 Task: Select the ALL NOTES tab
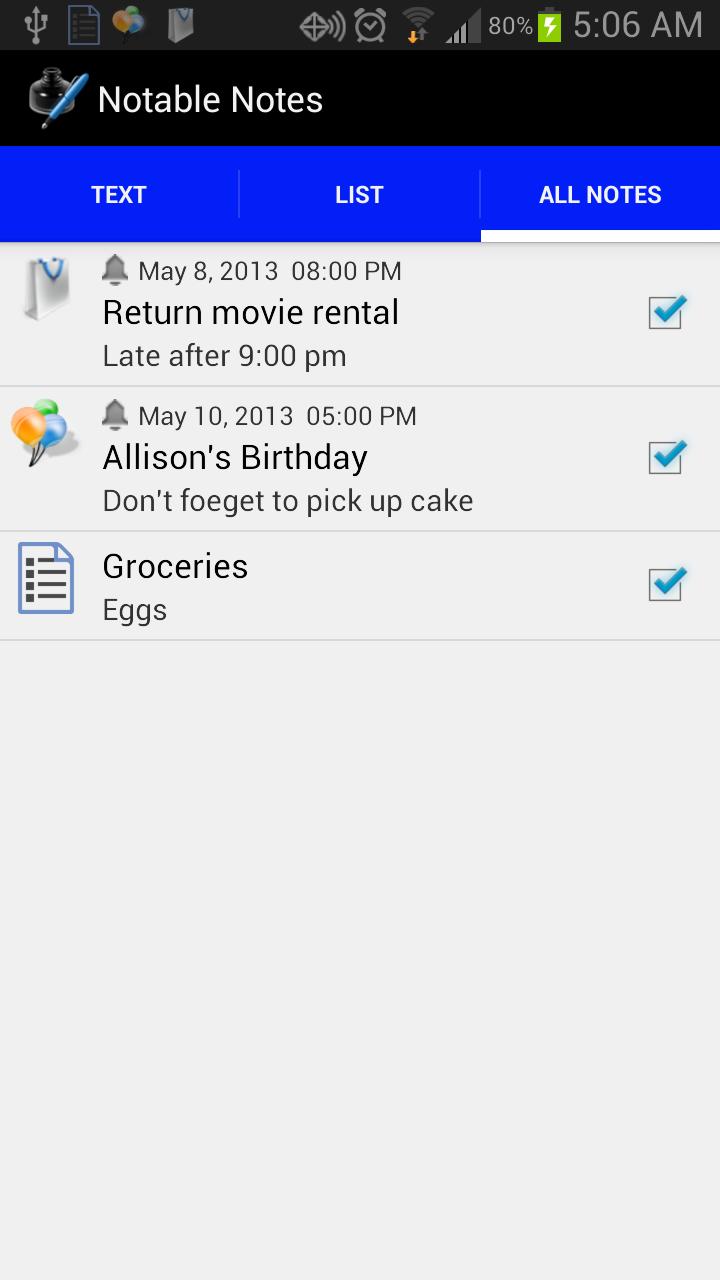(x=600, y=195)
